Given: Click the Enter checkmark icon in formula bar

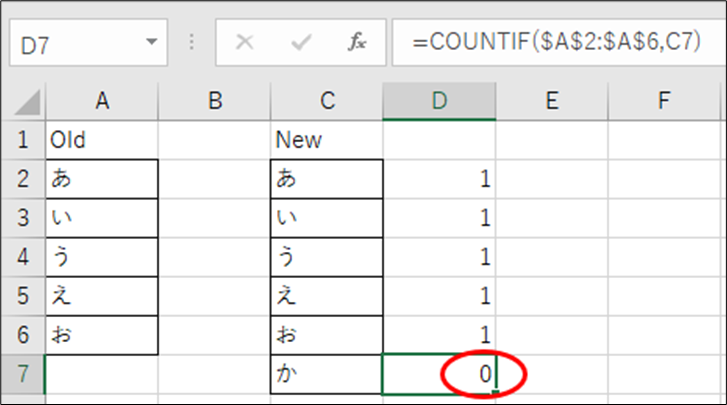Looking at the screenshot, I should coord(301,43).
